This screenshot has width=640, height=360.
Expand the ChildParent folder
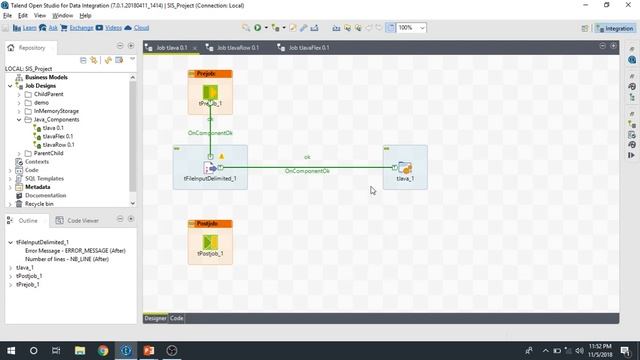pyautogui.click(x=19, y=94)
